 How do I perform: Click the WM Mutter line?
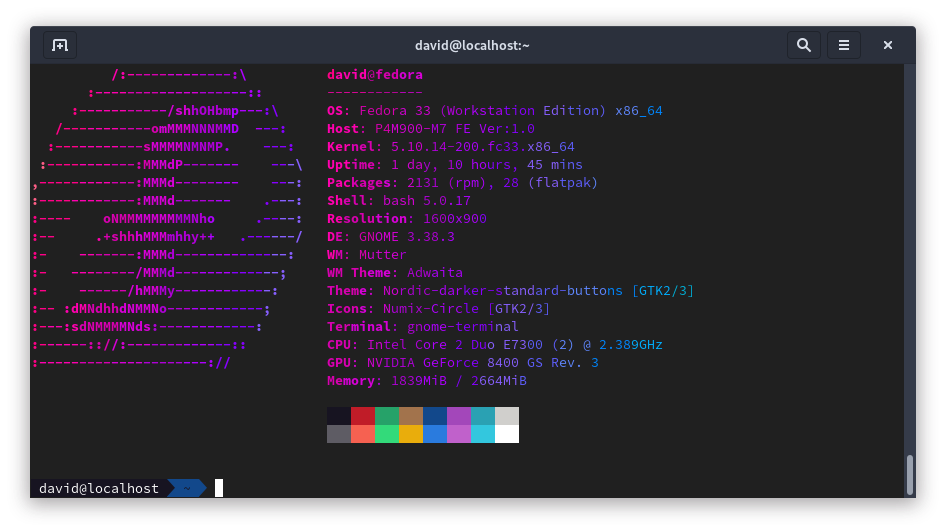point(367,255)
